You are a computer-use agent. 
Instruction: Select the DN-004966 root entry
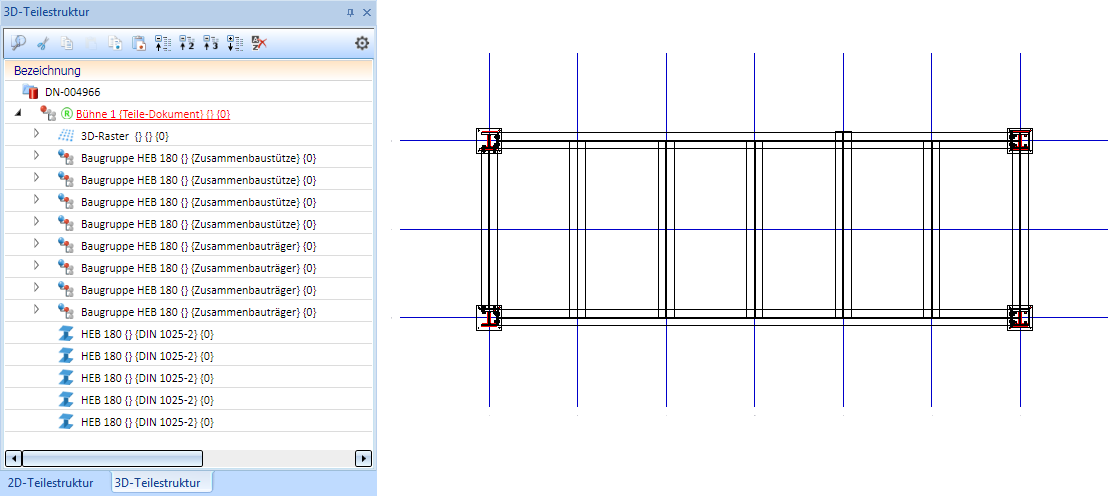pos(75,92)
